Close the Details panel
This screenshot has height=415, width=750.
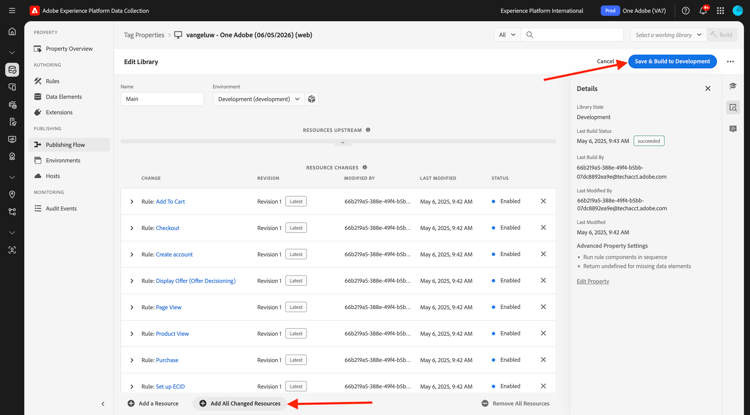[x=708, y=89]
